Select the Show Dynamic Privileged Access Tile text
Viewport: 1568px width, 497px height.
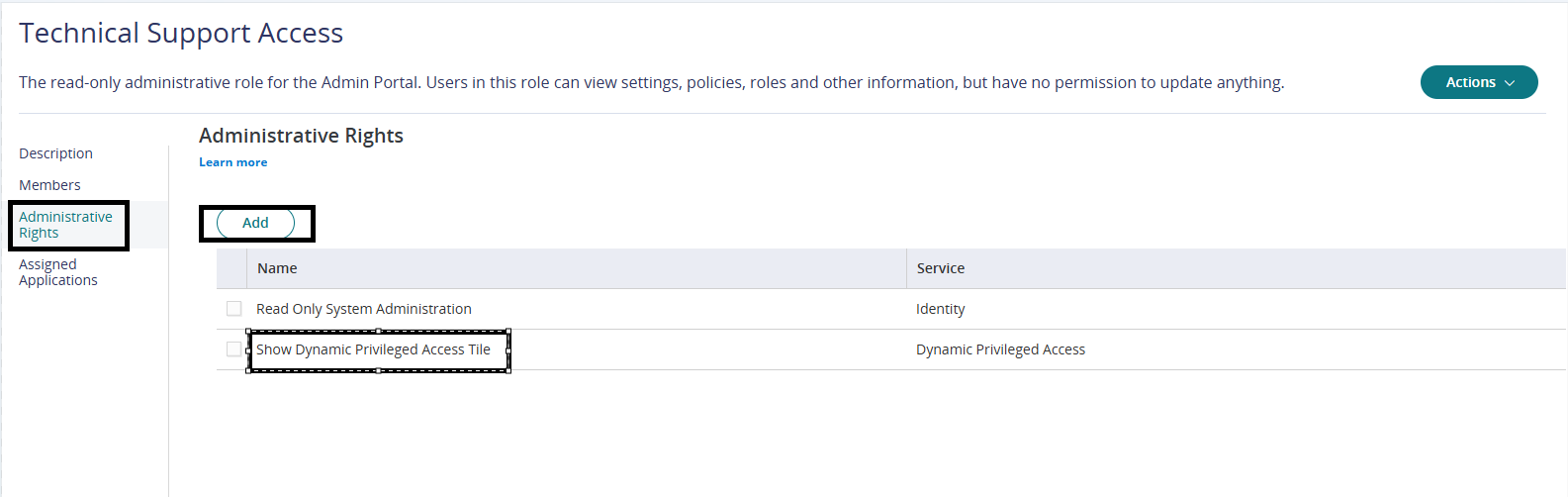pos(373,349)
